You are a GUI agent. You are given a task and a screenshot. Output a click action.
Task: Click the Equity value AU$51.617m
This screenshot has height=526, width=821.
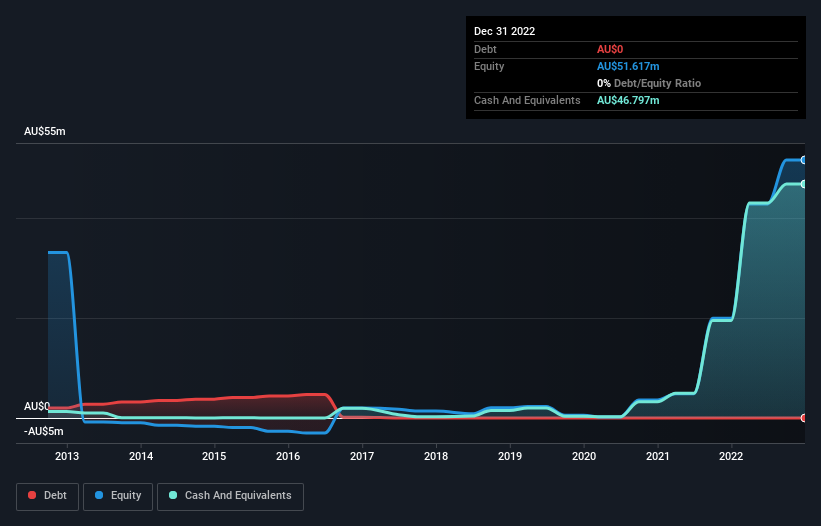[628, 66]
